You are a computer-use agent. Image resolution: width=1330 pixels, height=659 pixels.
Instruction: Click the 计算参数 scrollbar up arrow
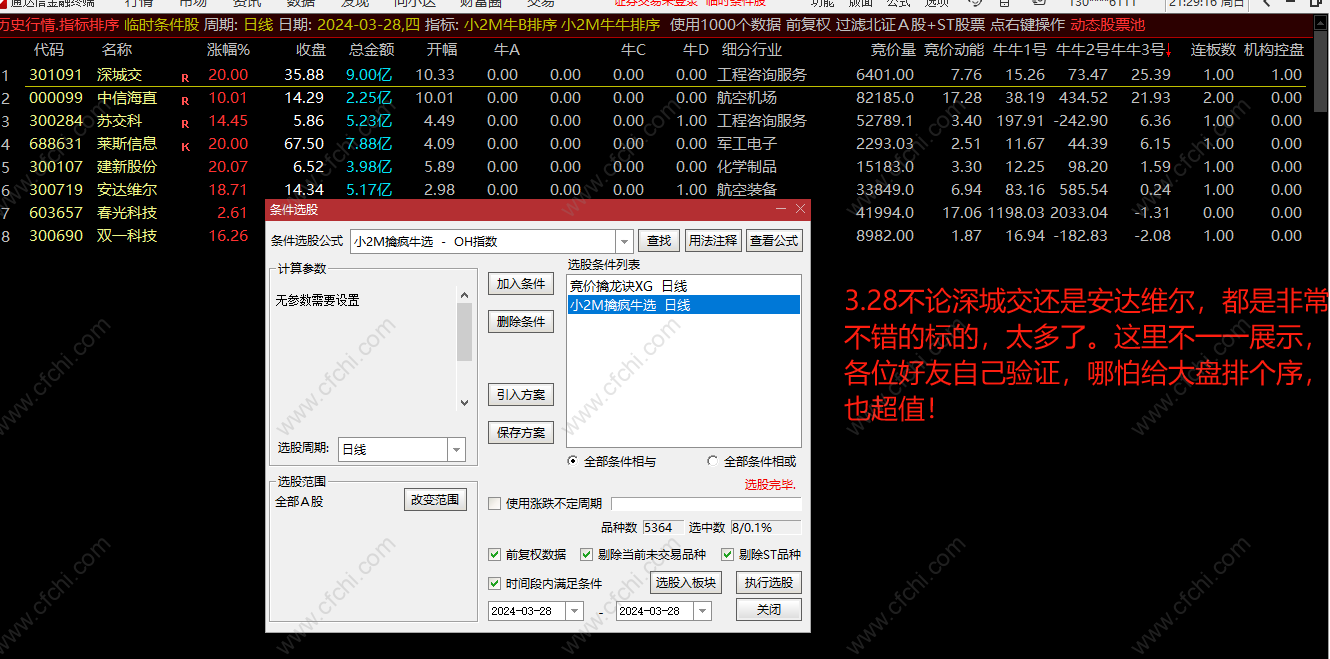[464, 294]
